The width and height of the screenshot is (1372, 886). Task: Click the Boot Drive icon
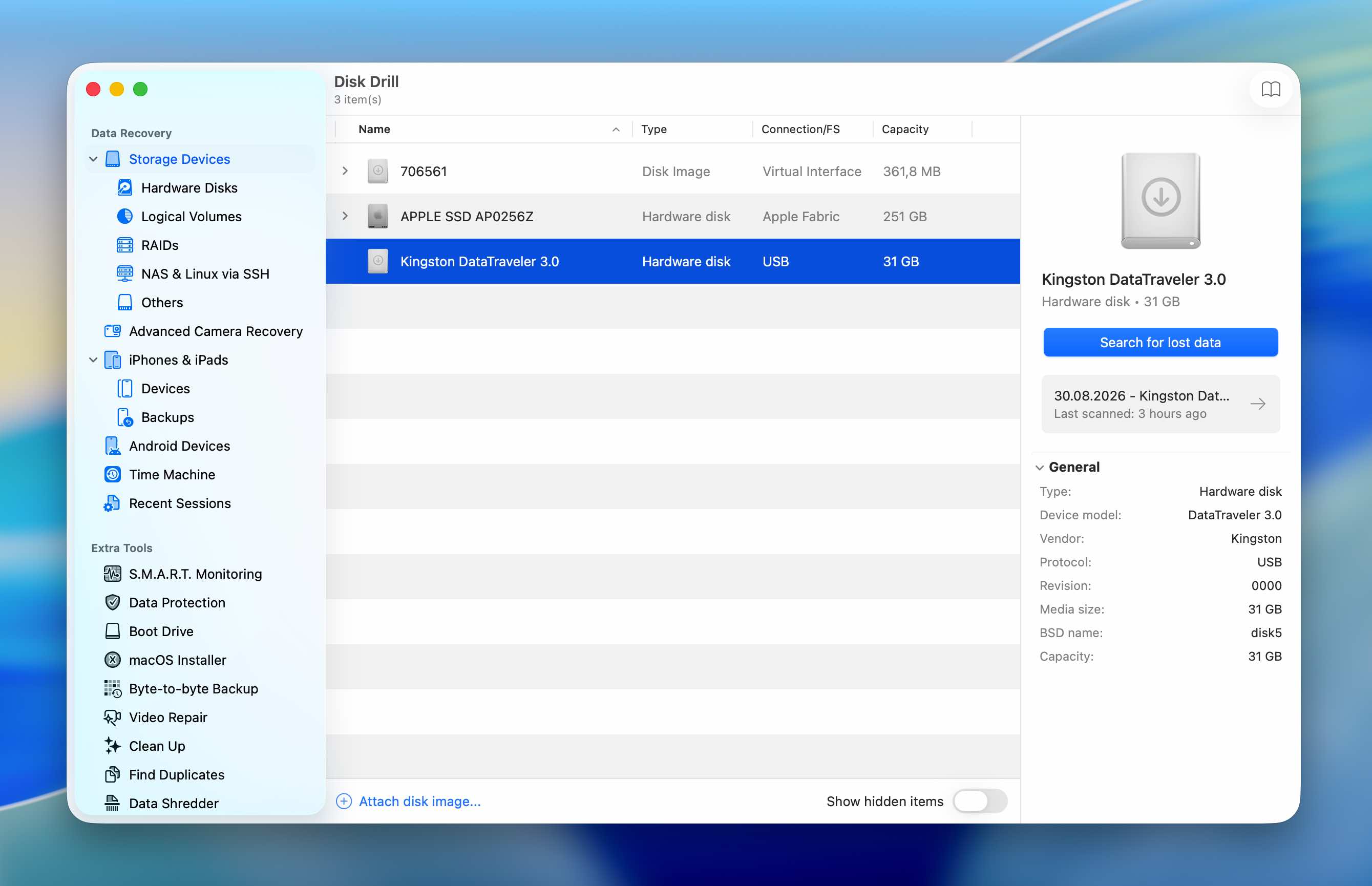(113, 631)
